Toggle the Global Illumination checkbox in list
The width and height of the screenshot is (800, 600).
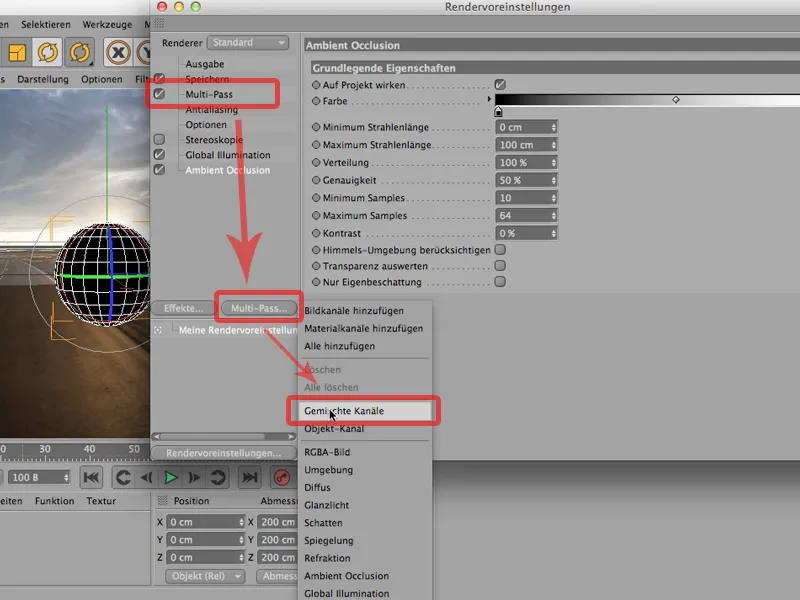tap(159, 155)
